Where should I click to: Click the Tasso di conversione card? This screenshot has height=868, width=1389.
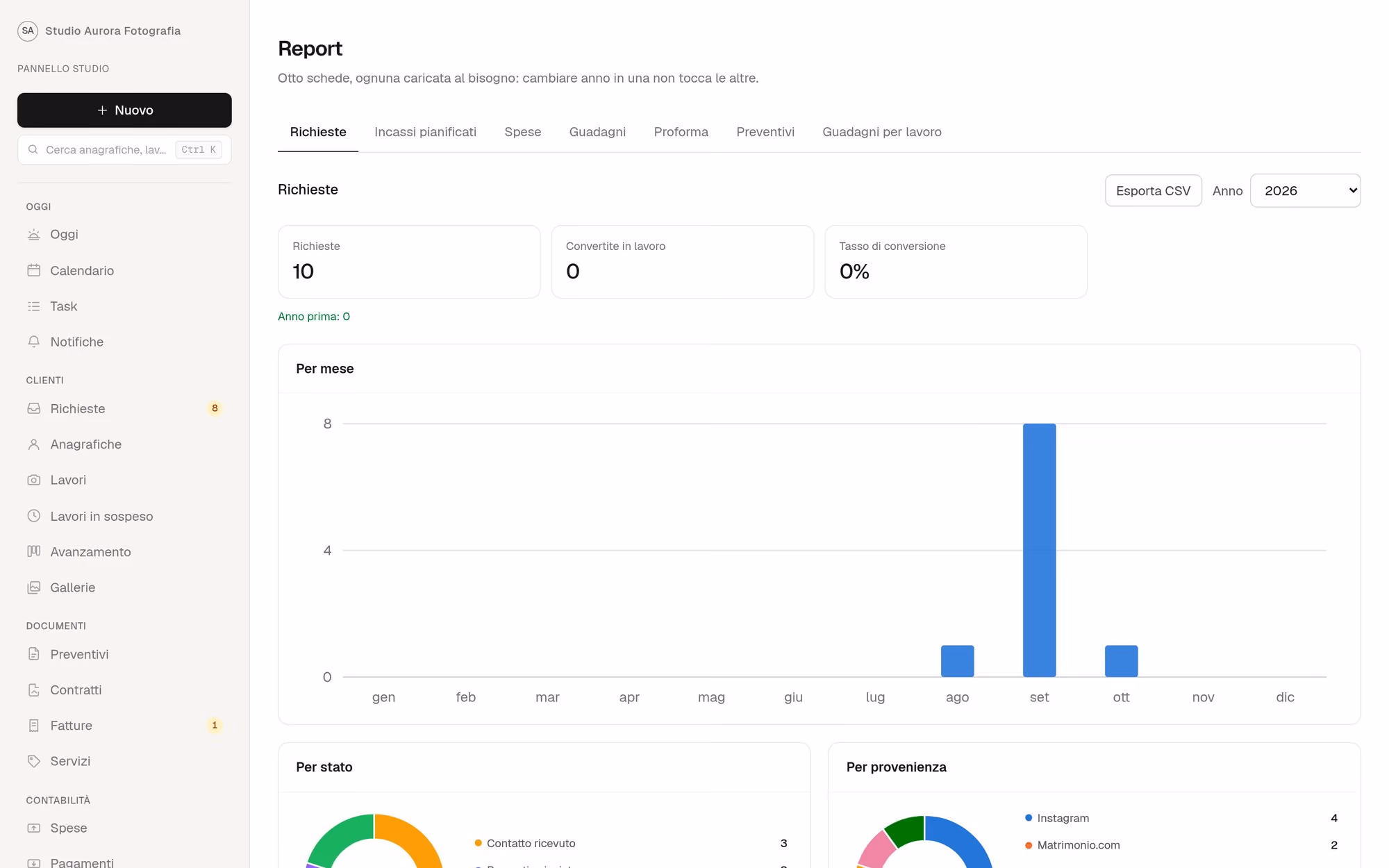(x=956, y=262)
